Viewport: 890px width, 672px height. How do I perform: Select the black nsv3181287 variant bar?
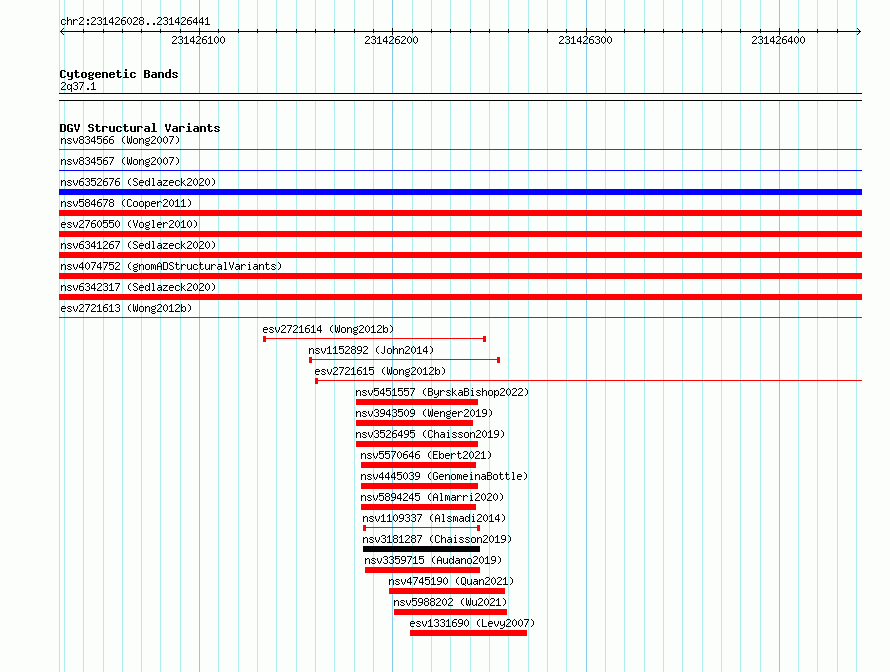422,549
